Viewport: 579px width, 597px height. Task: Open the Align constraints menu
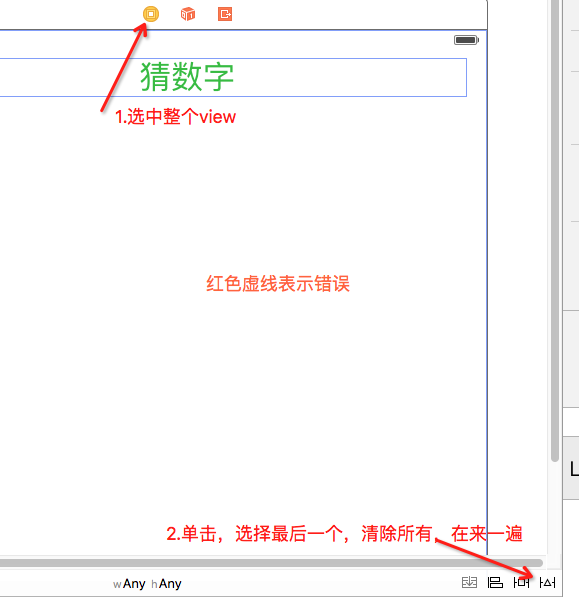pyautogui.click(x=495, y=582)
